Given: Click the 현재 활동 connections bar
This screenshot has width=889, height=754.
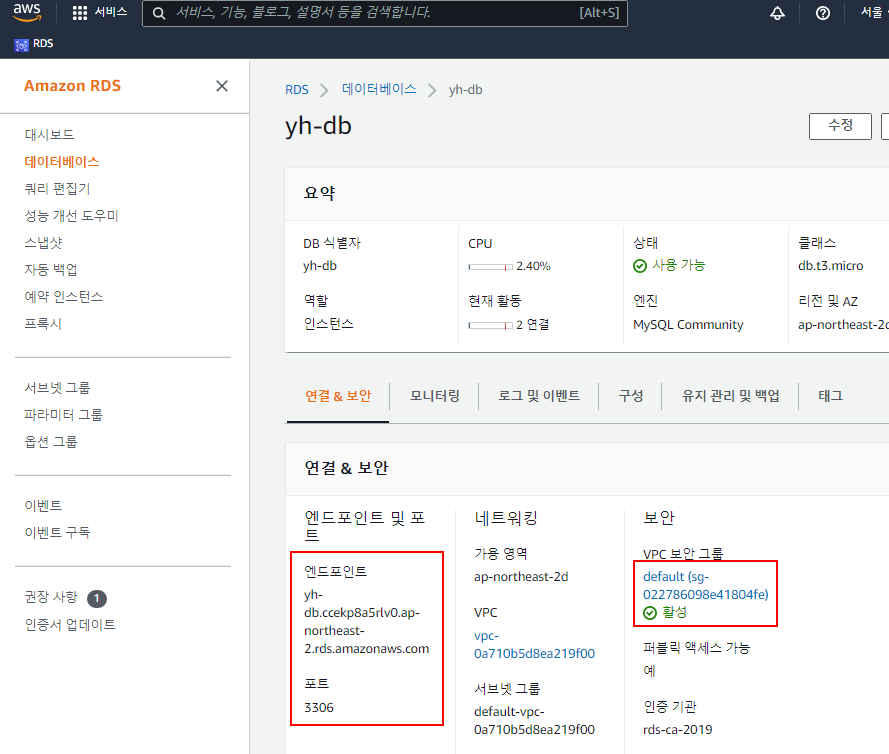Looking at the screenshot, I should tap(490, 325).
